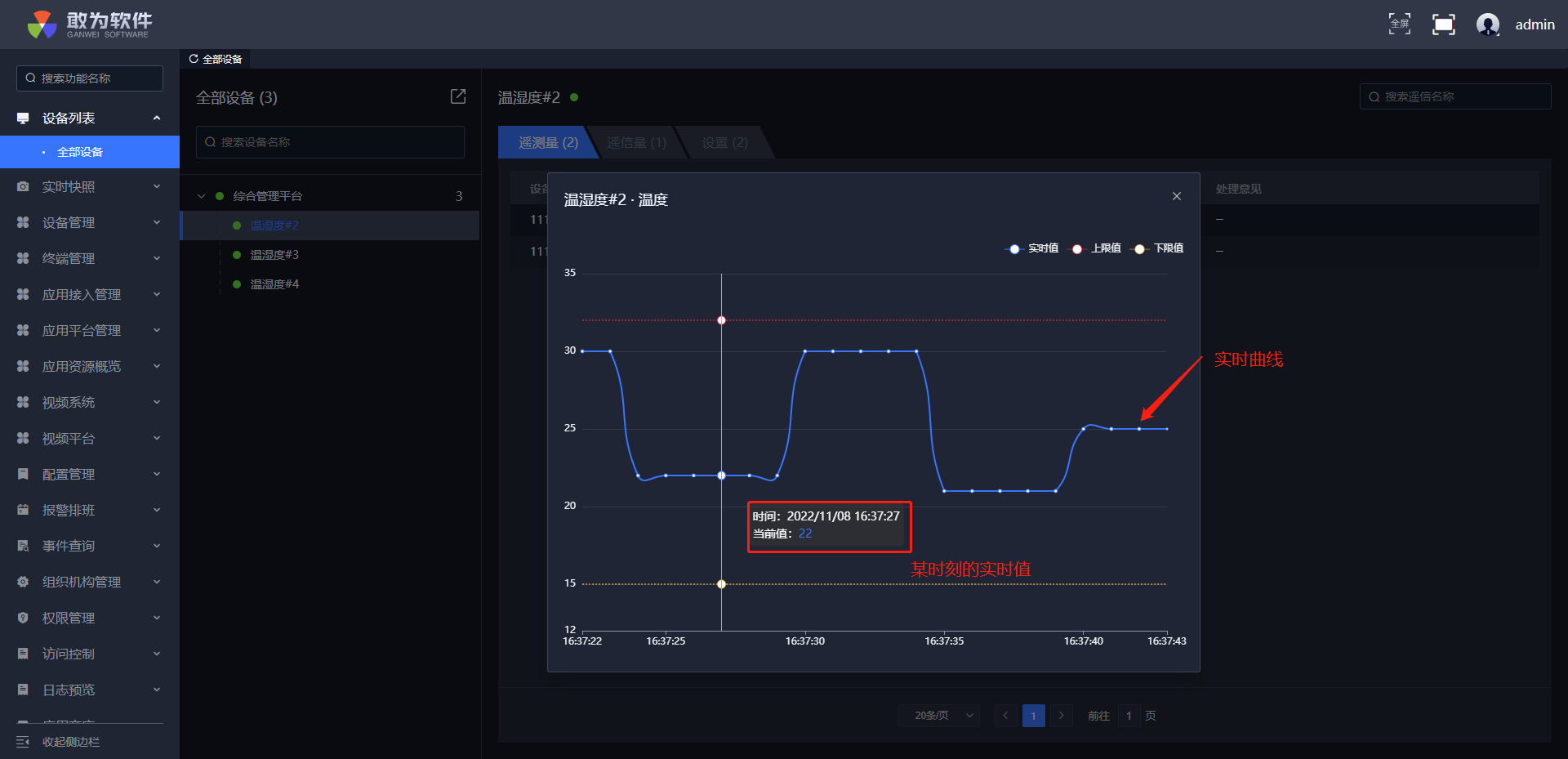Click the 敢为软件 logo
The height and width of the screenshot is (759, 1568).
coord(89,25)
